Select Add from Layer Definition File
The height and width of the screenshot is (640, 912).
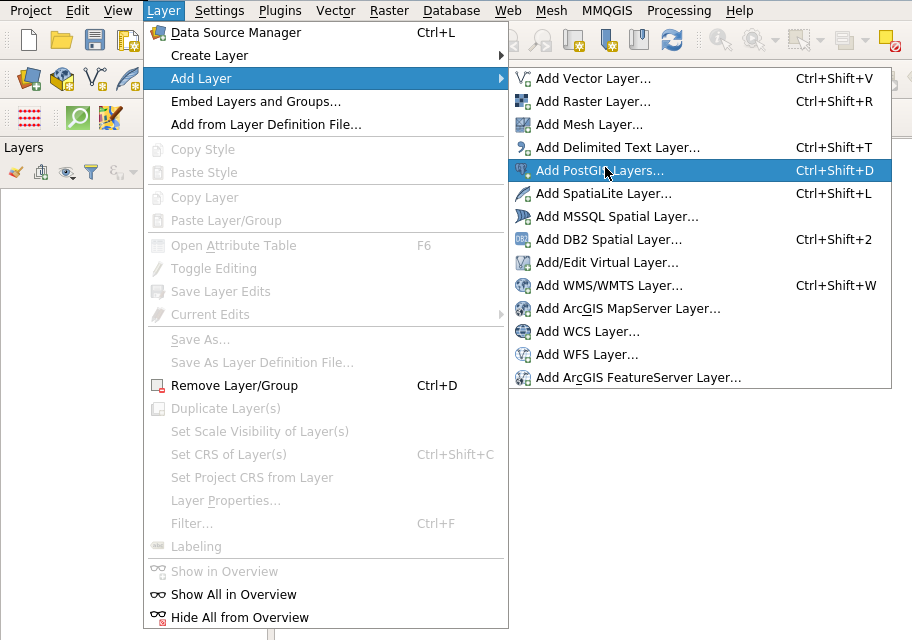point(266,125)
